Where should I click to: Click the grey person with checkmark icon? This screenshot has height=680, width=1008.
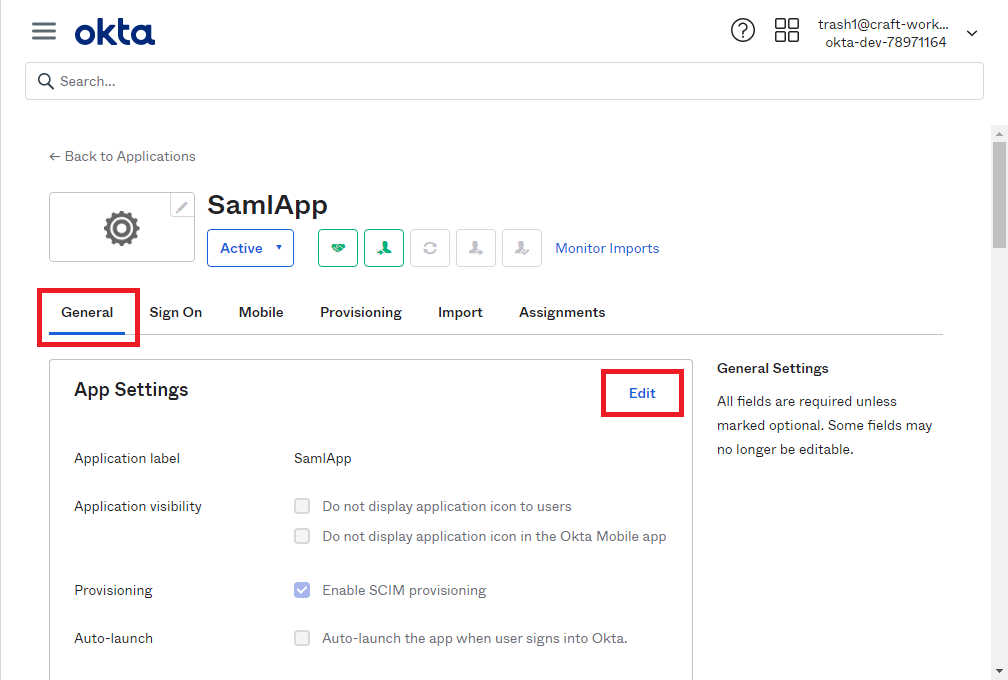[x=522, y=248]
